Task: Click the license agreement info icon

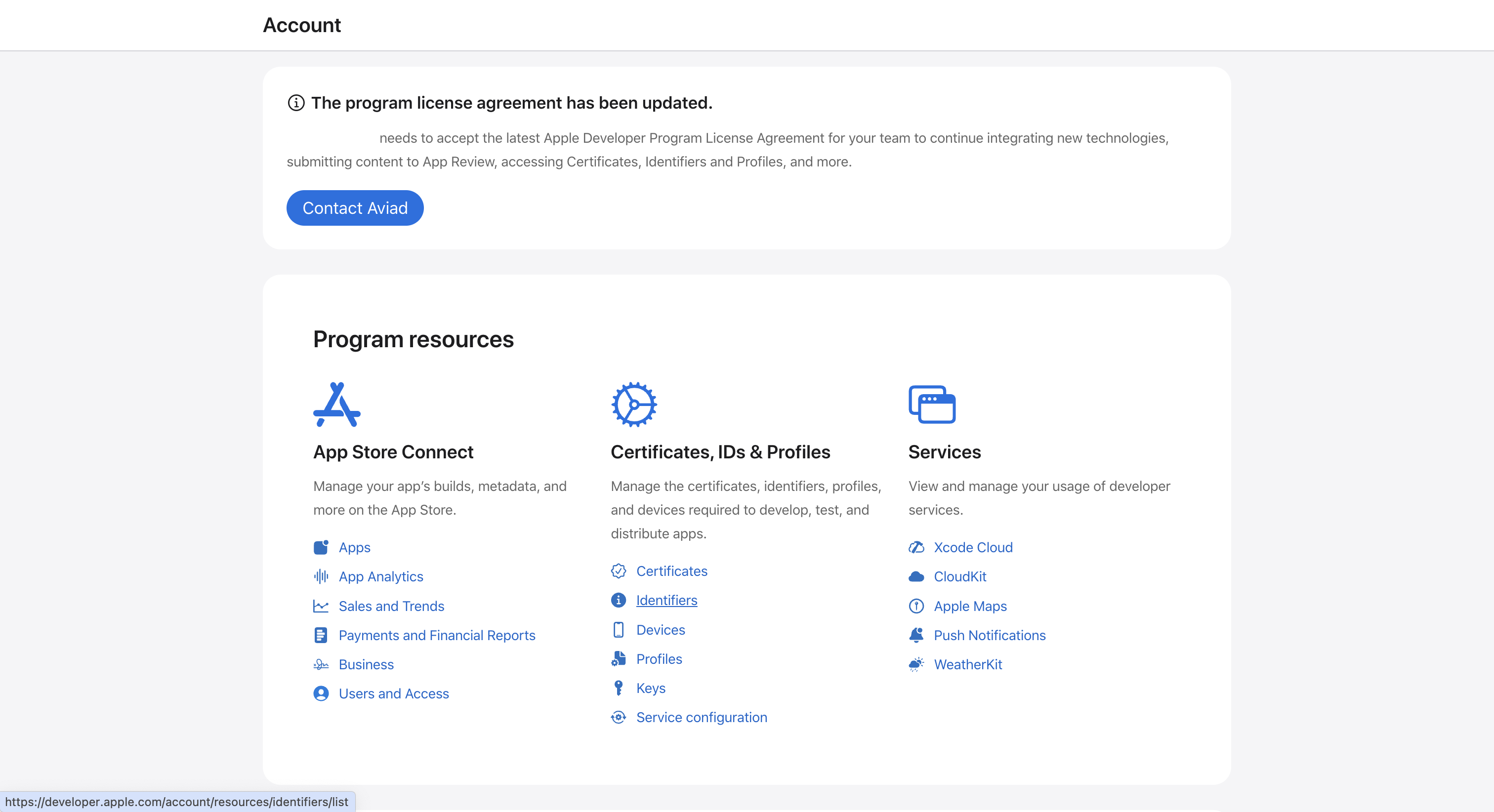Action: click(x=296, y=103)
